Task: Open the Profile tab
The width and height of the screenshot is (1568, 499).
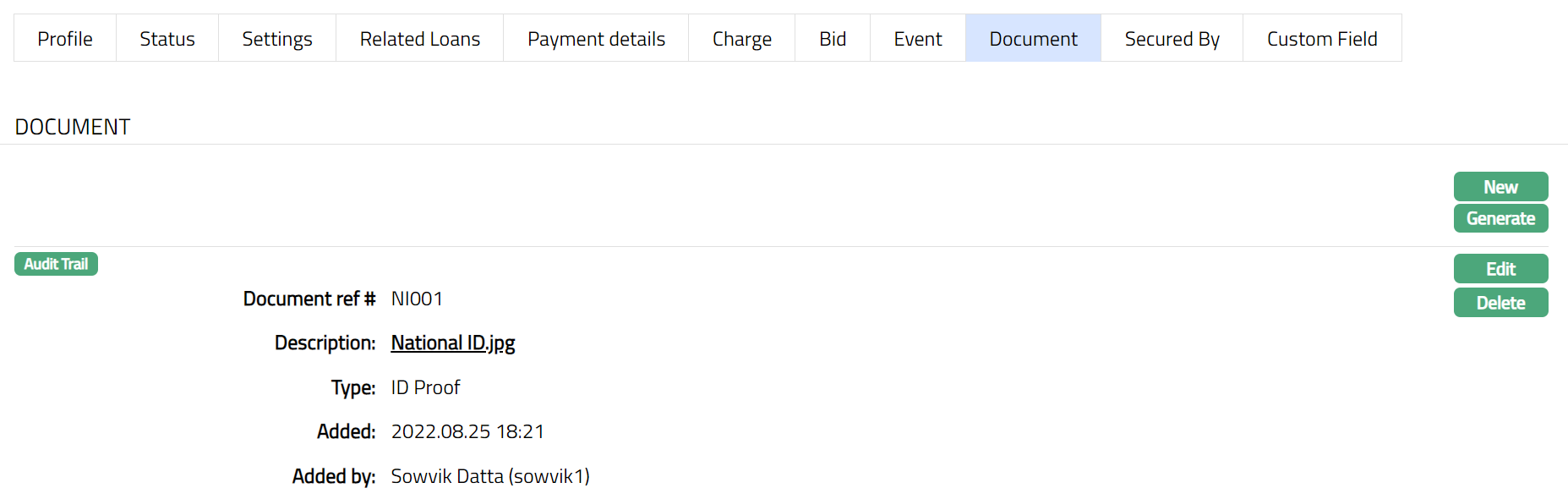Action: (65, 39)
